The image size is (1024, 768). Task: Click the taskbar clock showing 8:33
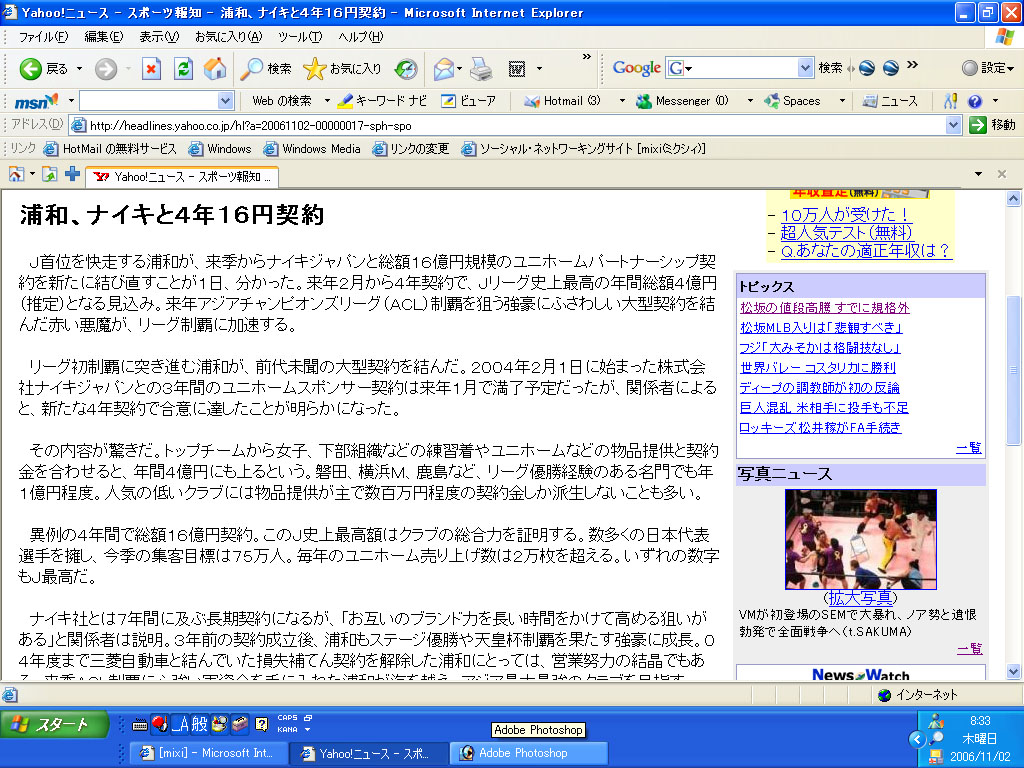[980, 721]
